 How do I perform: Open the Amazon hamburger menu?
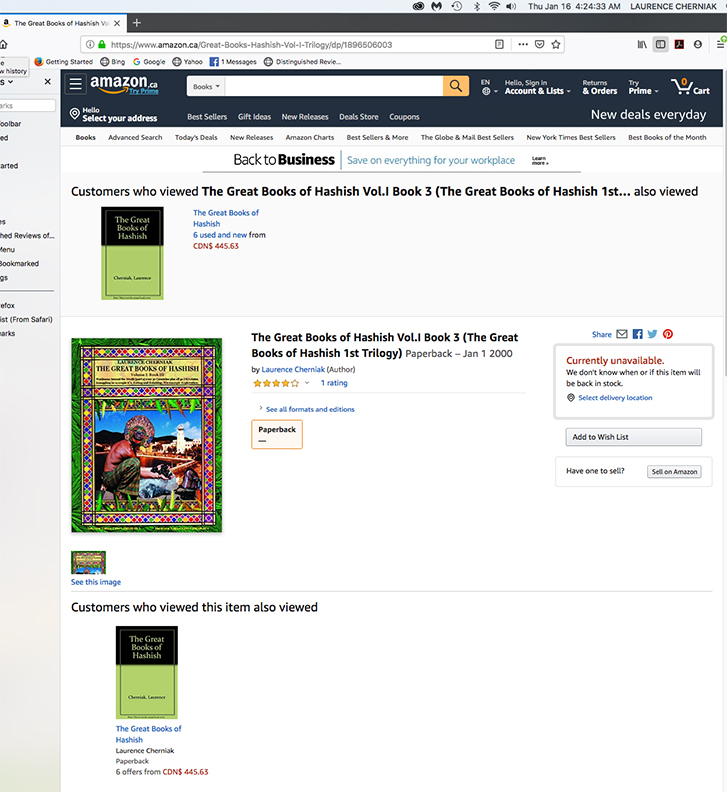tap(76, 84)
